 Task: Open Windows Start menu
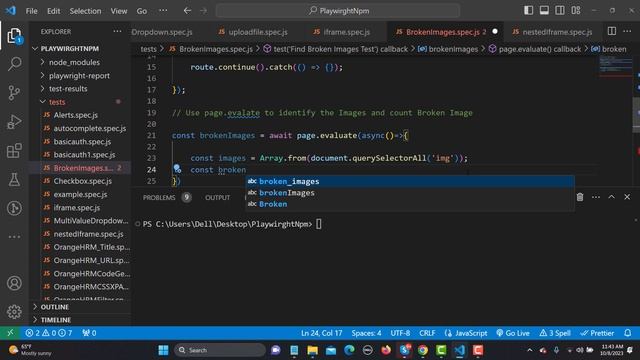point(163,350)
